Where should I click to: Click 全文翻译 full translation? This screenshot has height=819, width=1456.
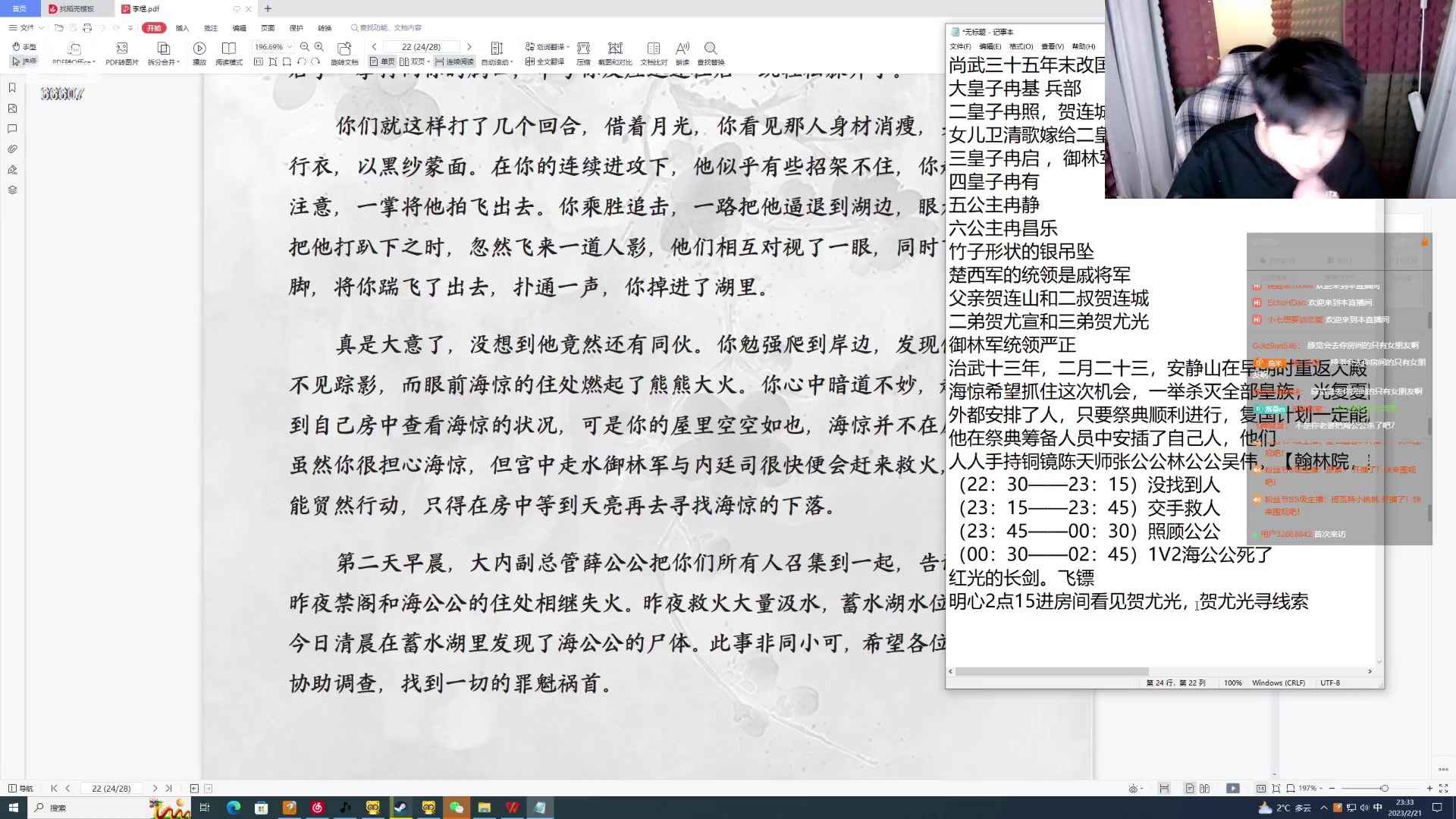tap(545, 62)
